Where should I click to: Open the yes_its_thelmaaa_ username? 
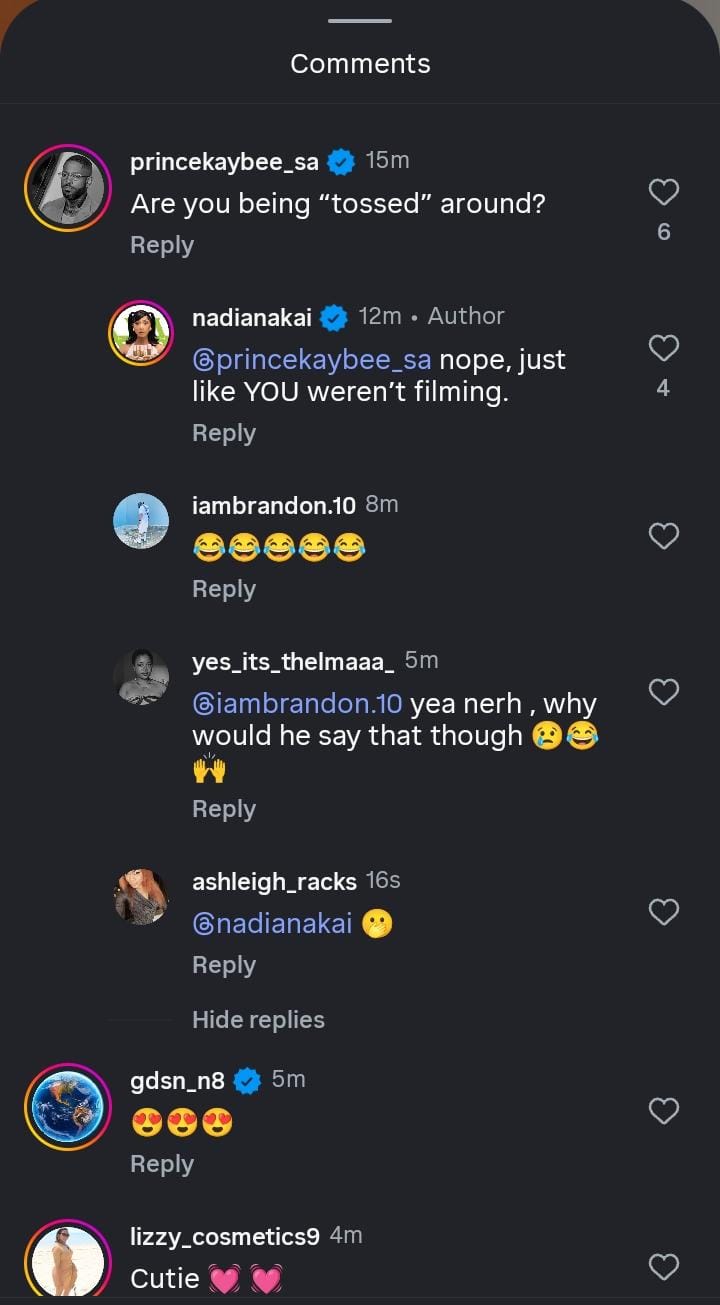pos(293,661)
